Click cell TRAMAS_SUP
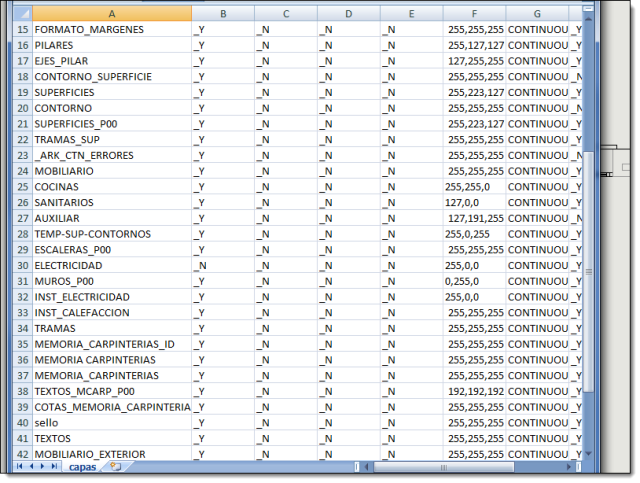640x483 pixels. pyautogui.click(x=112, y=140)
